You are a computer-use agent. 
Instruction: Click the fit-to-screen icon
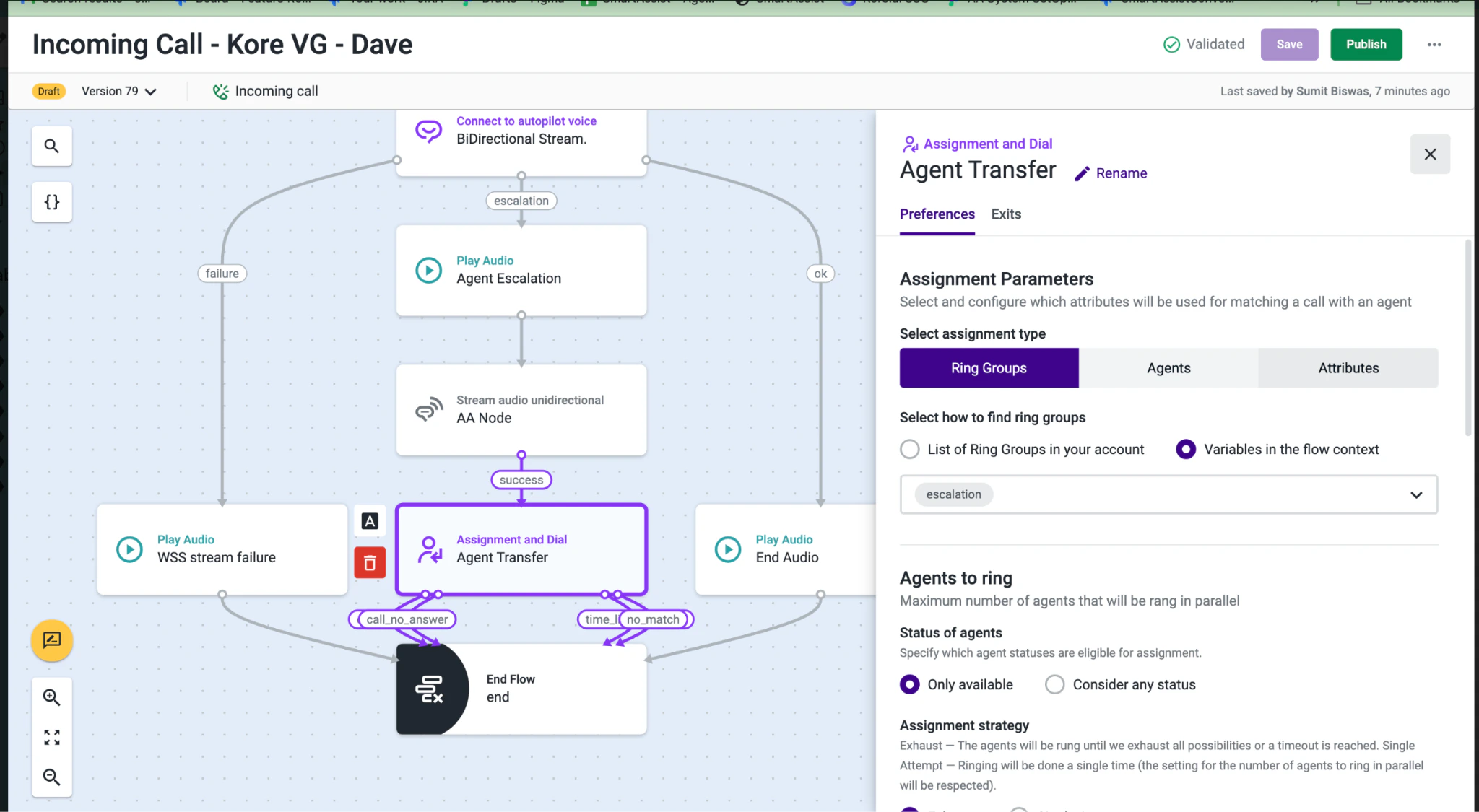(51, 736)
